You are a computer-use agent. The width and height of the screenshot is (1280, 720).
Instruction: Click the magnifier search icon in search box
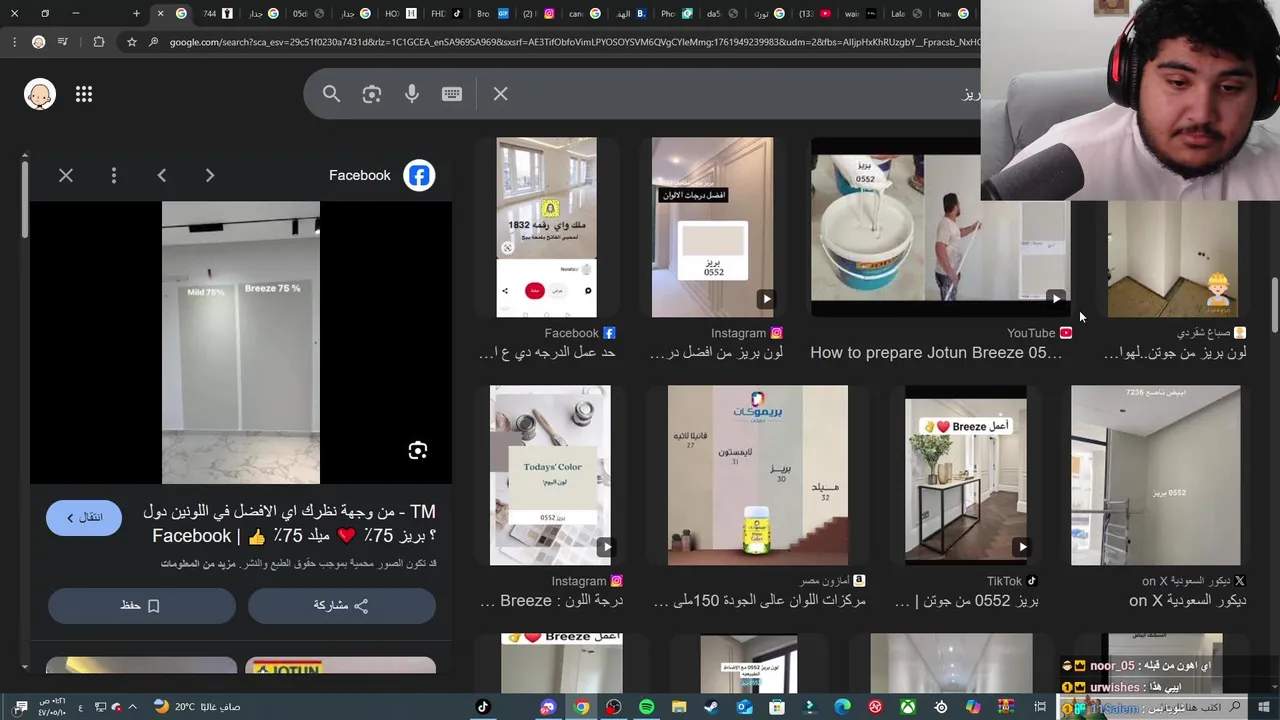tap(332, 94)
